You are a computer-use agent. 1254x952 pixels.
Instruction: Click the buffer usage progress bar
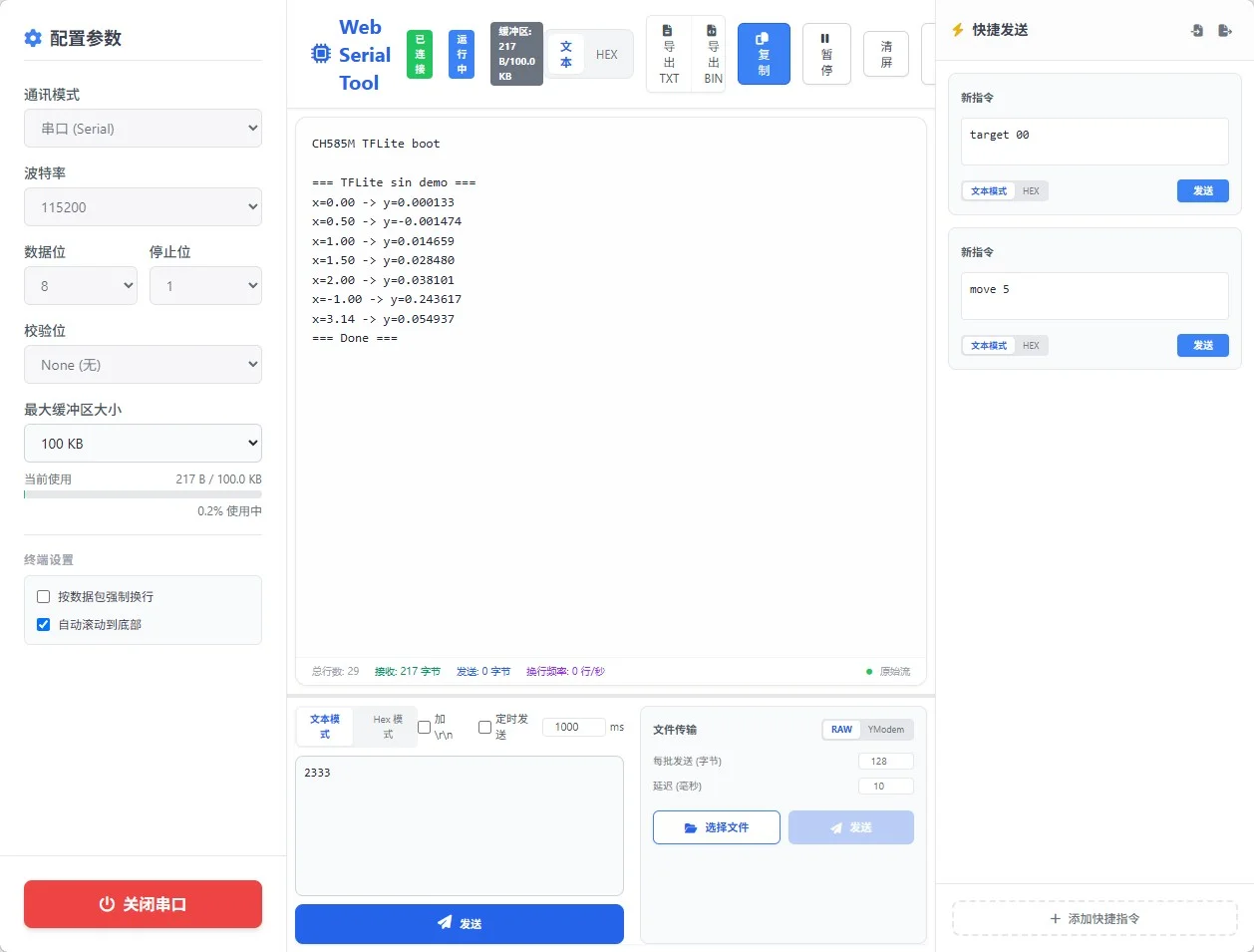[x=143, y=494]
